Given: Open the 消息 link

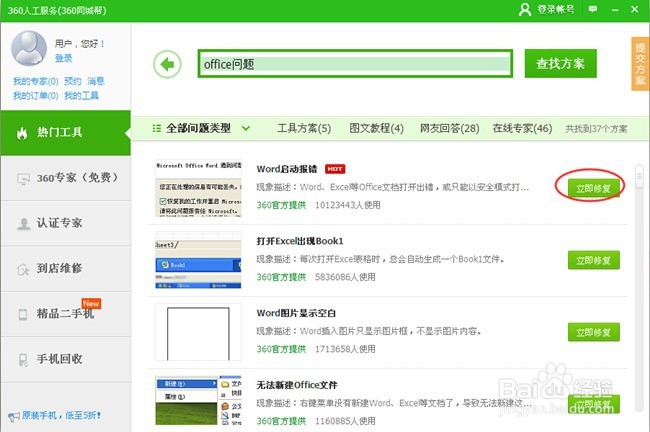Looking at the screenshot, I should click(96, 81).
